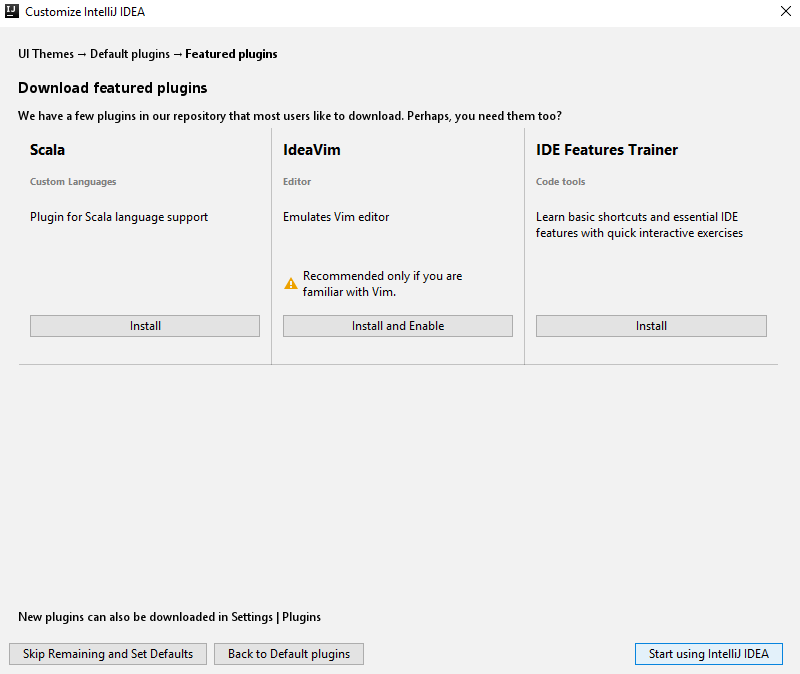800x674 pixels.
Task: Select the UI Themes breadcrumb step
Action: (x=46, y=54)
